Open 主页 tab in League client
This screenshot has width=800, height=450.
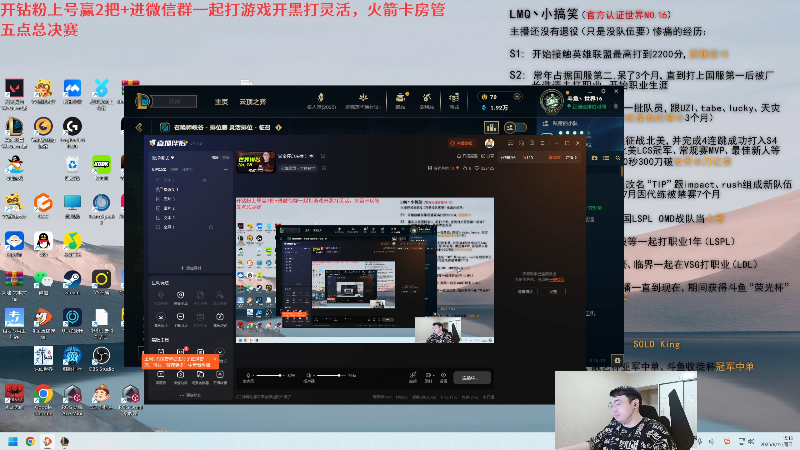pyautogui.click(x=221, y=102)
